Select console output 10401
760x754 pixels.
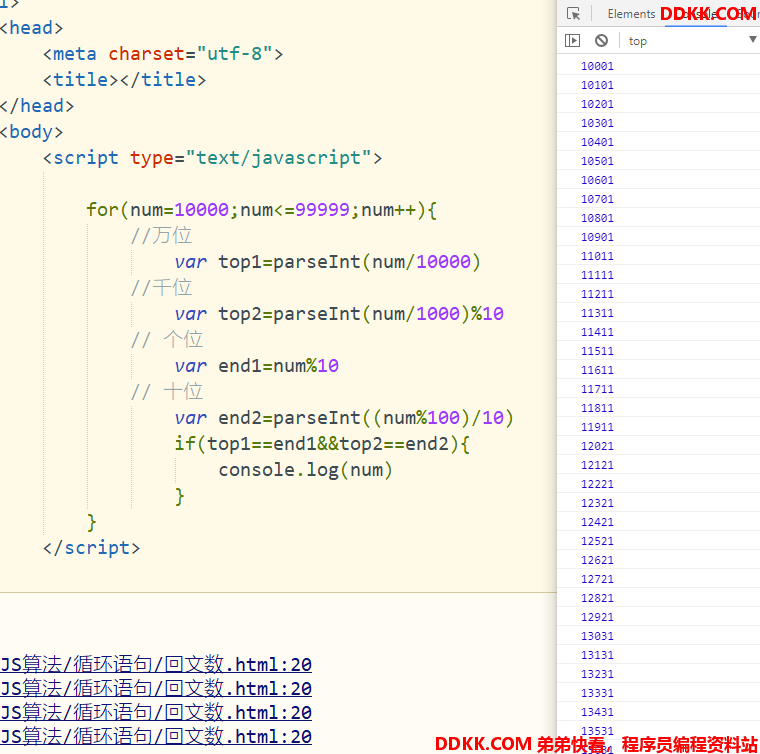click(597, 142)
